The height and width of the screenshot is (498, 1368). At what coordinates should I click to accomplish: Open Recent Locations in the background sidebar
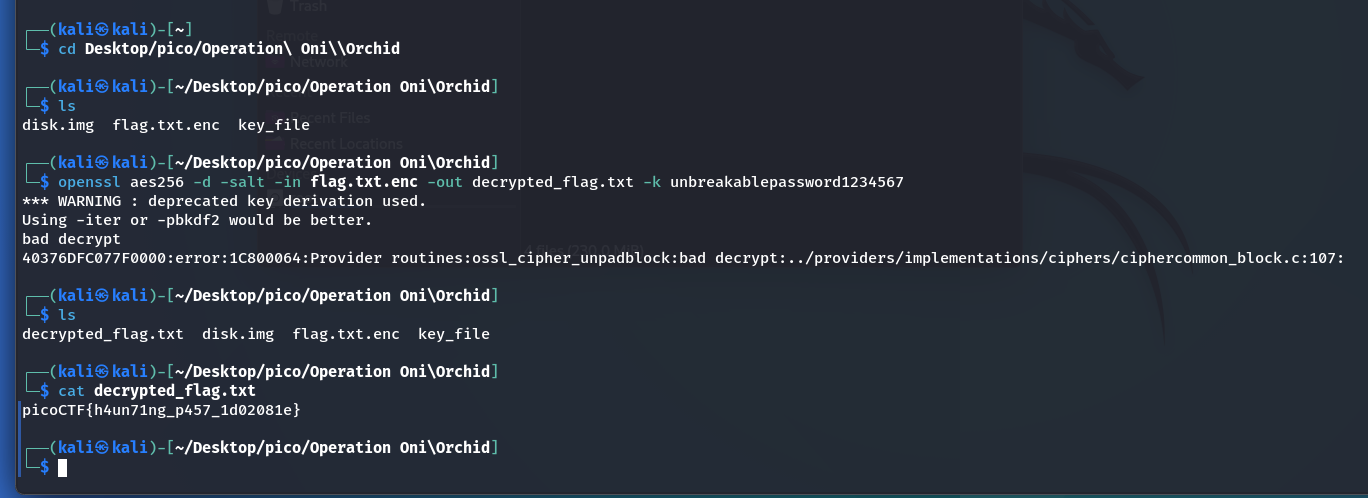pyautogui.click(x=346, y=143)
